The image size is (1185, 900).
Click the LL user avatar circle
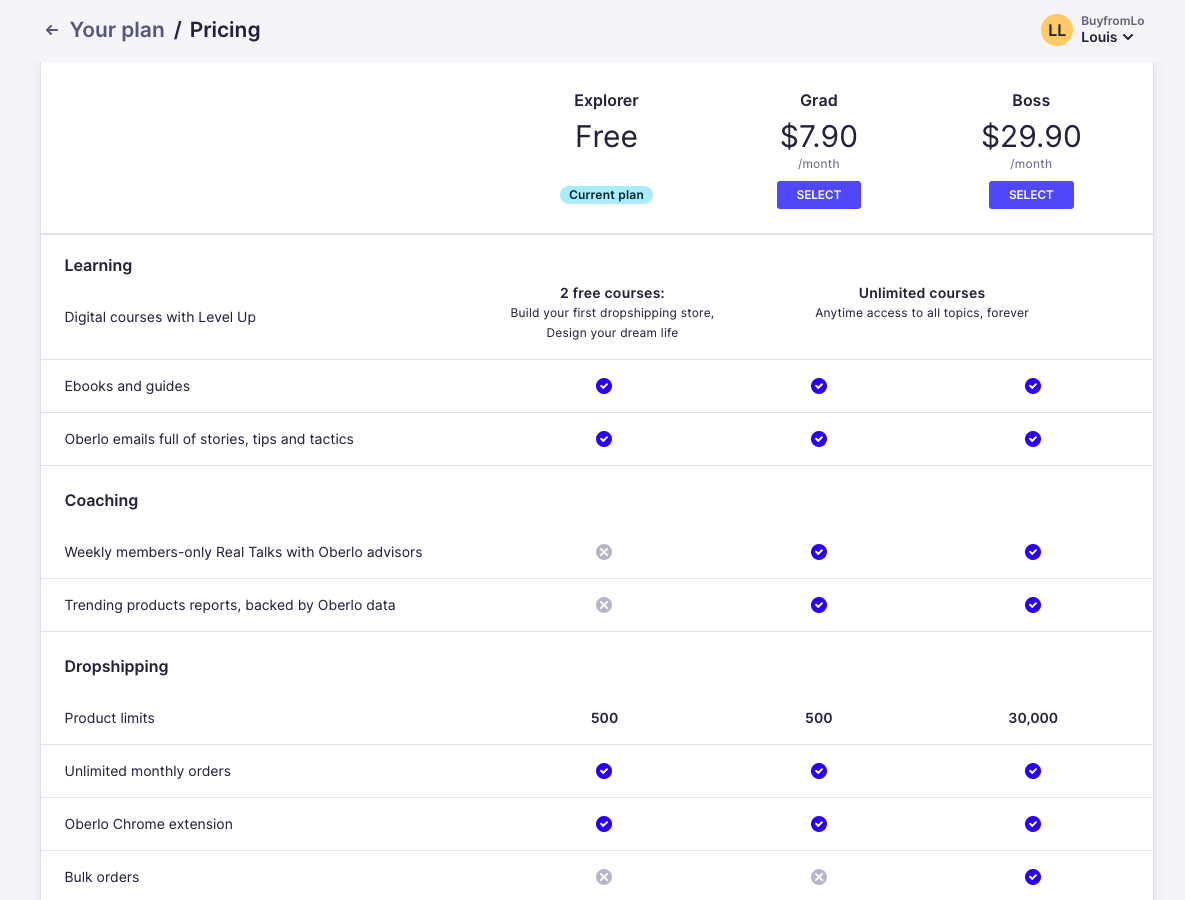click(1057, 30)
